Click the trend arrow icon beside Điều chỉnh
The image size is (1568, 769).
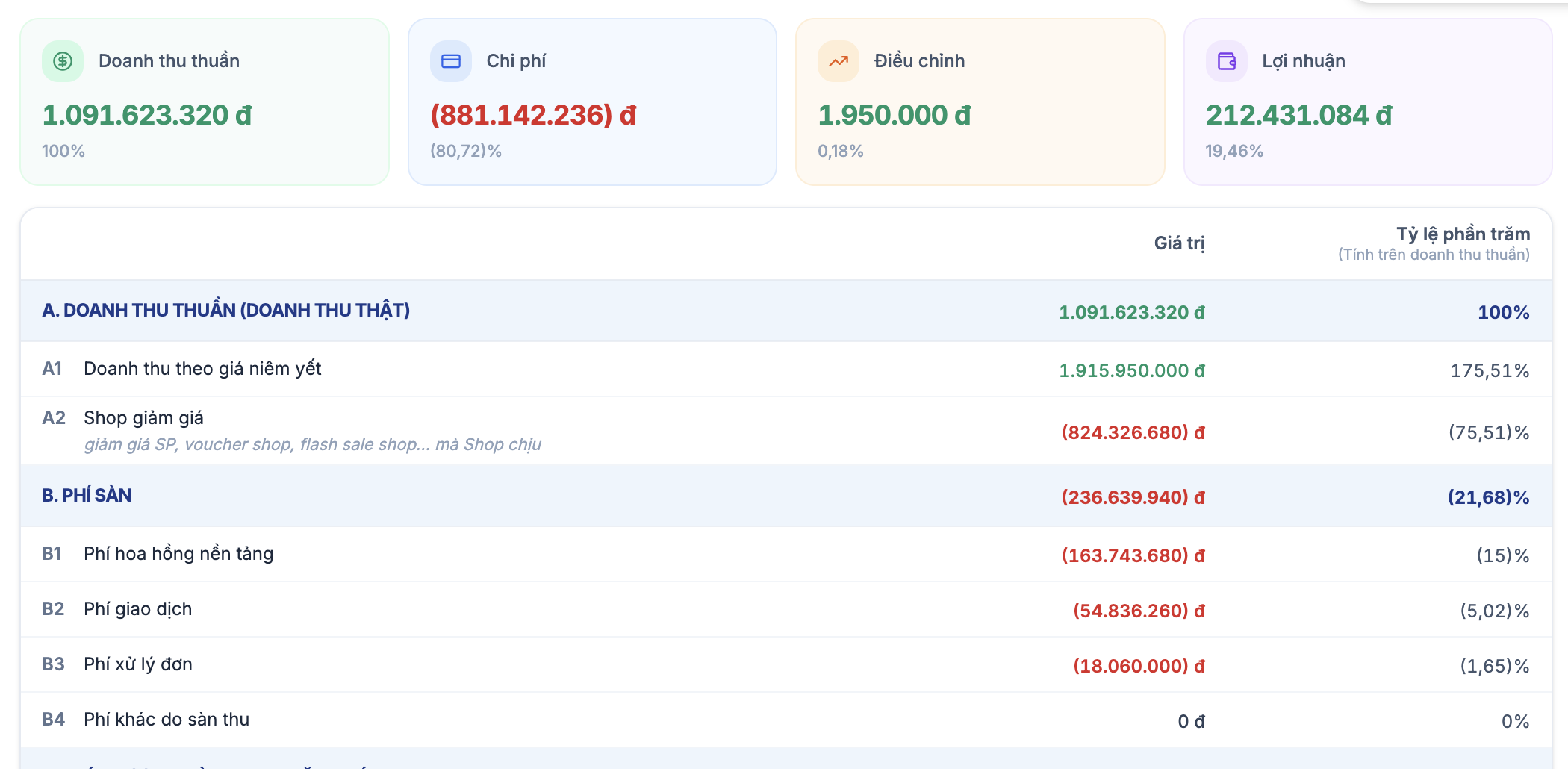tap(839, 61)
